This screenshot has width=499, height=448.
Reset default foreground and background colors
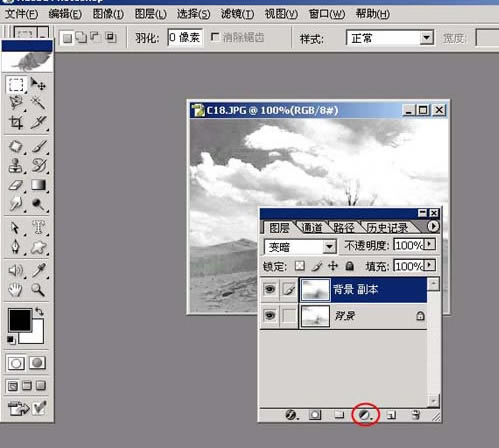coord(10,340)
